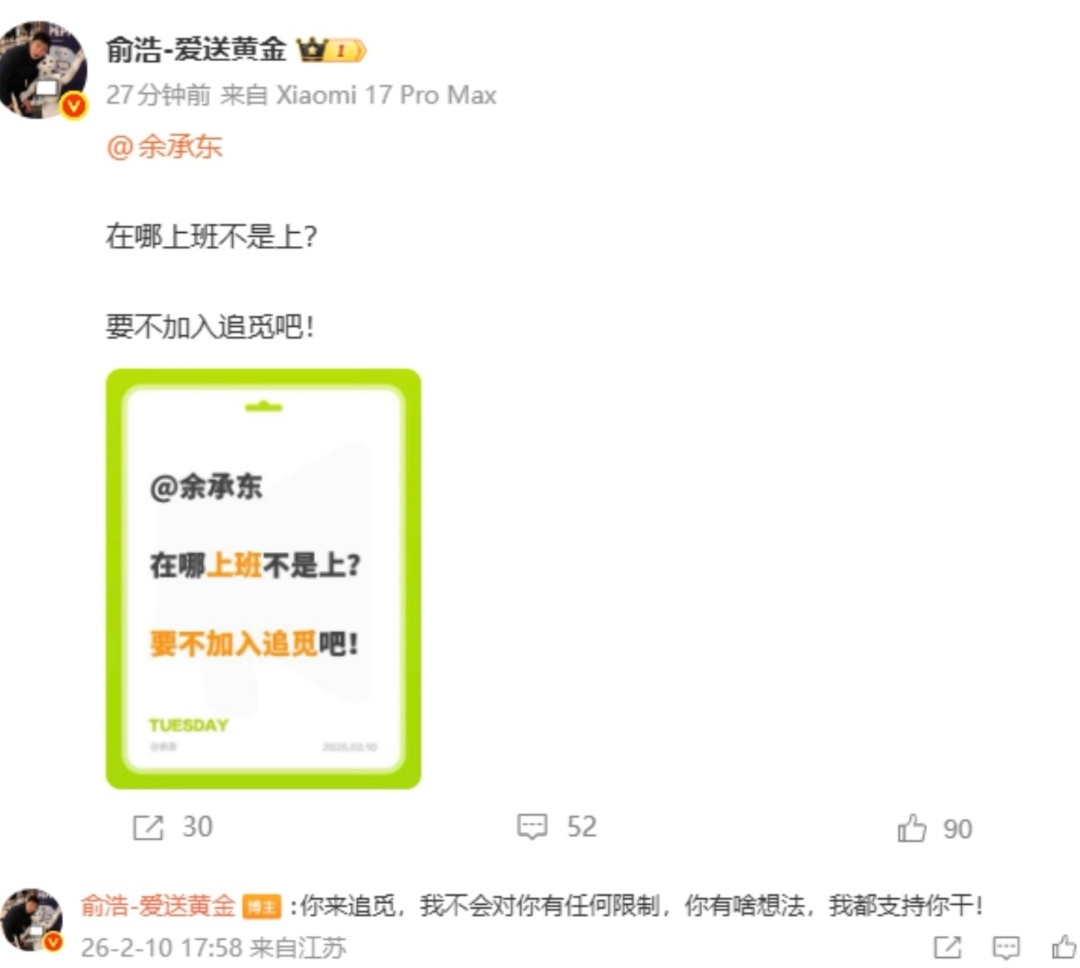Screen dimensions: 1080x968
Task: Open commenter name 俞浩-爱送黄金 in reply
Action: [158, 906]
